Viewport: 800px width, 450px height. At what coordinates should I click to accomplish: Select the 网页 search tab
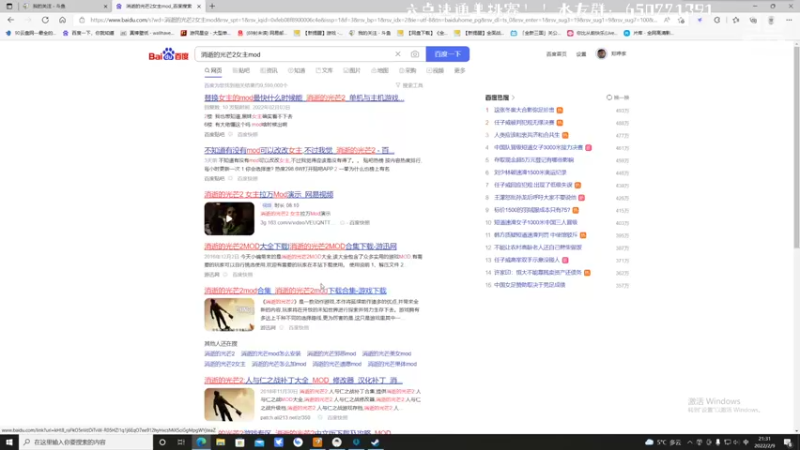tap(213, 70)
